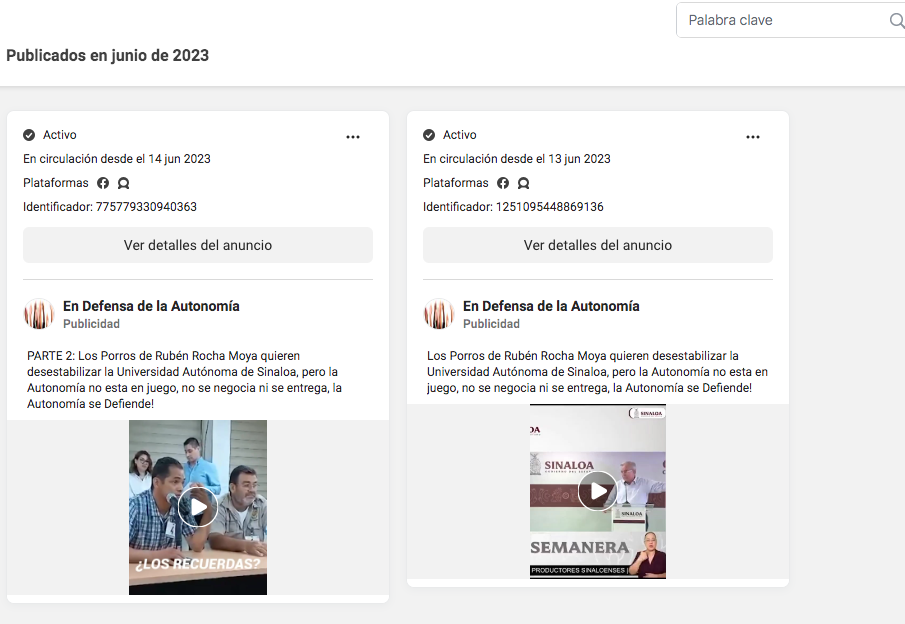The height and width of the screenshot is (624, 905).
Task: Click the active status checkmark on right ad
Action: [429, 135]
